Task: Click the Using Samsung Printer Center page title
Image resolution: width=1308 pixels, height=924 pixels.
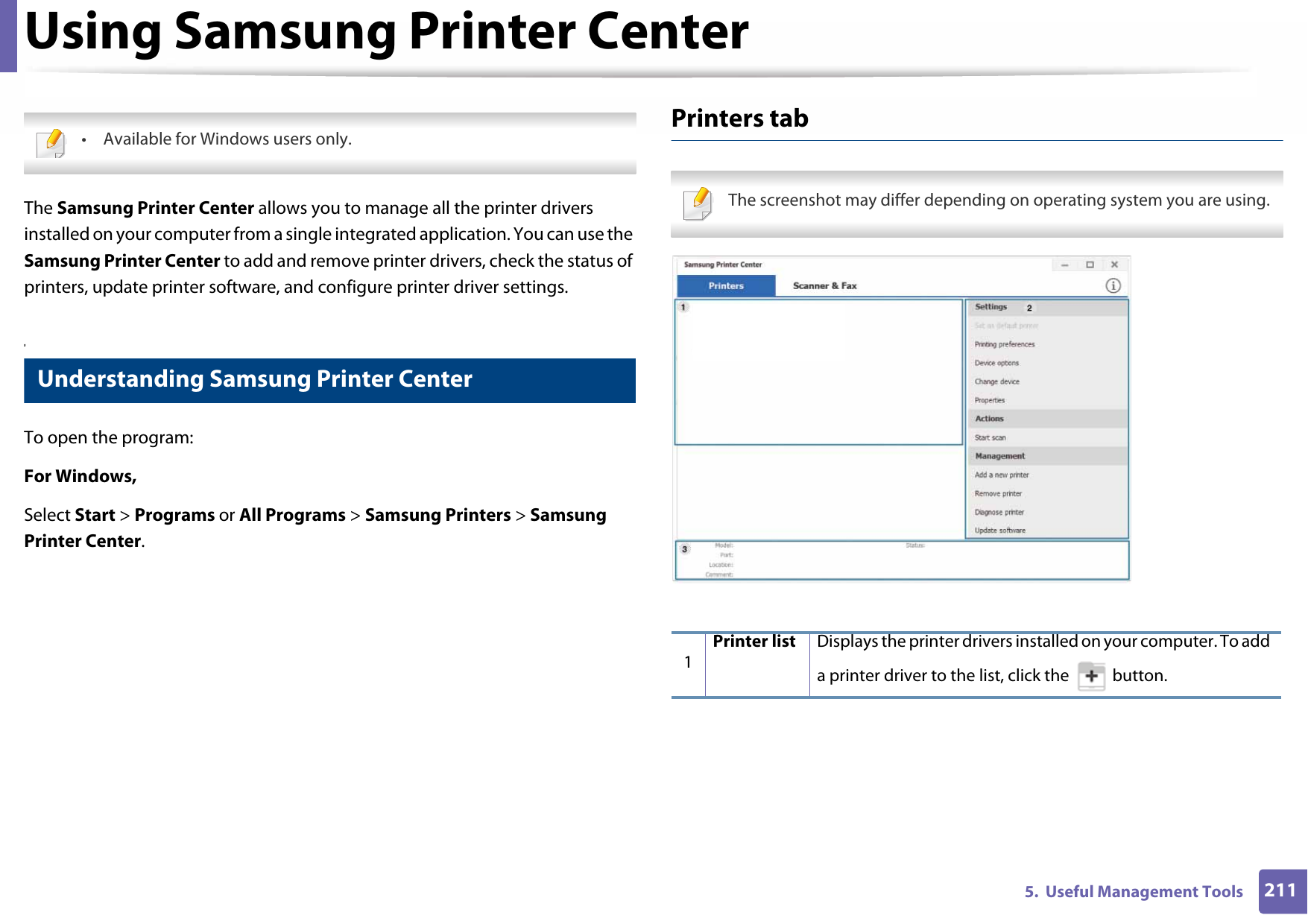Action: tap(386, 31)
